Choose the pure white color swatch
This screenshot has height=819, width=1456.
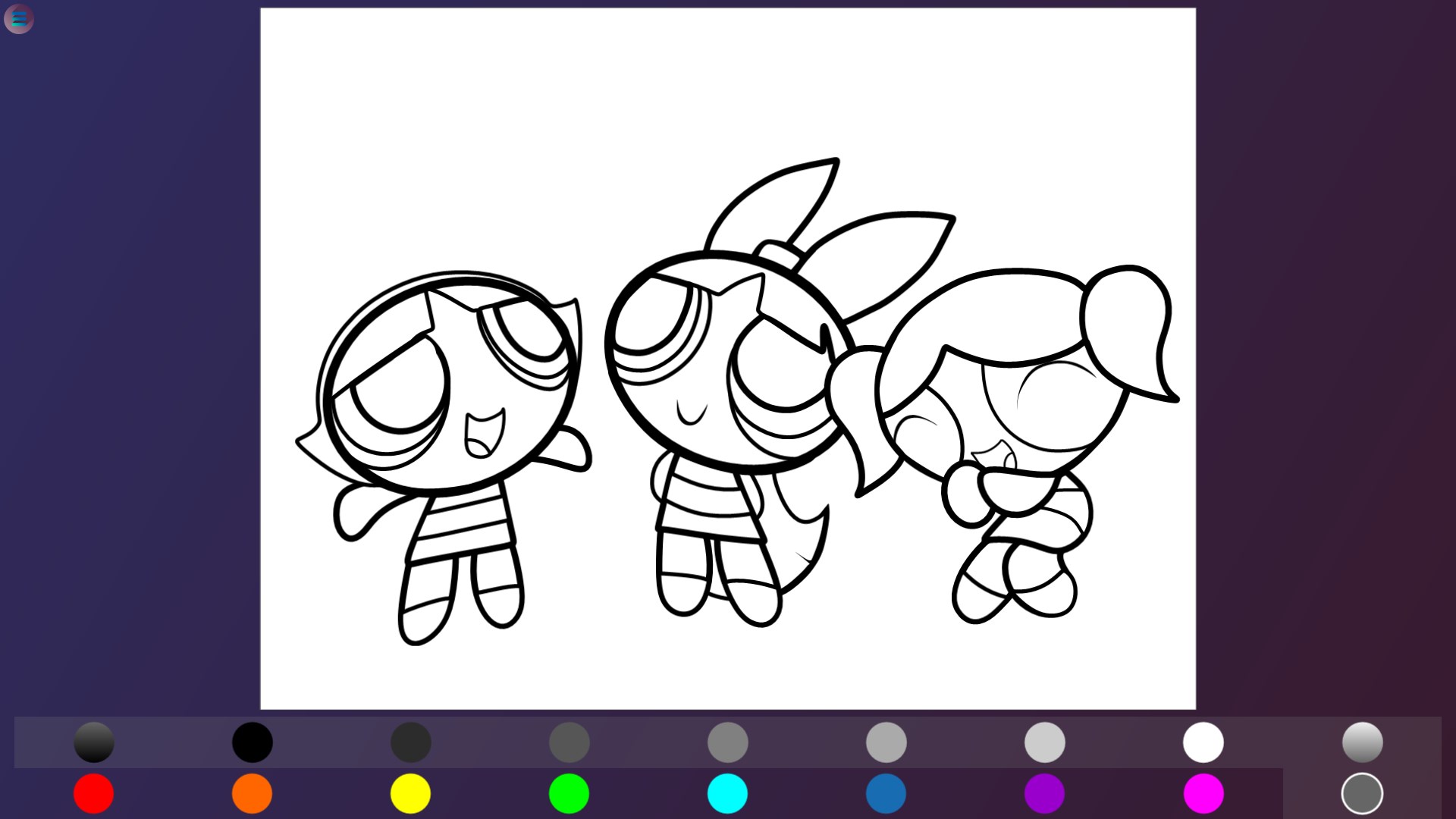click(x=1203, y=742)
